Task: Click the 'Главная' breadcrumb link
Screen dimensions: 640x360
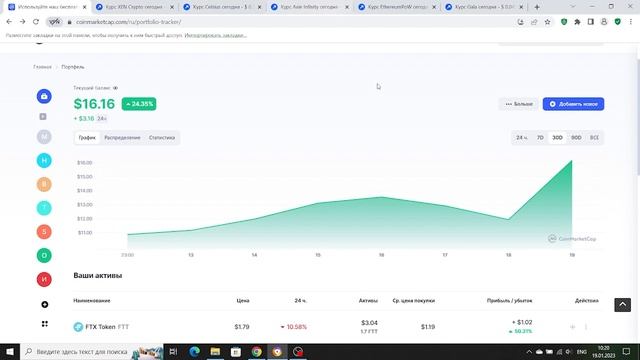Action: point(42,67)
